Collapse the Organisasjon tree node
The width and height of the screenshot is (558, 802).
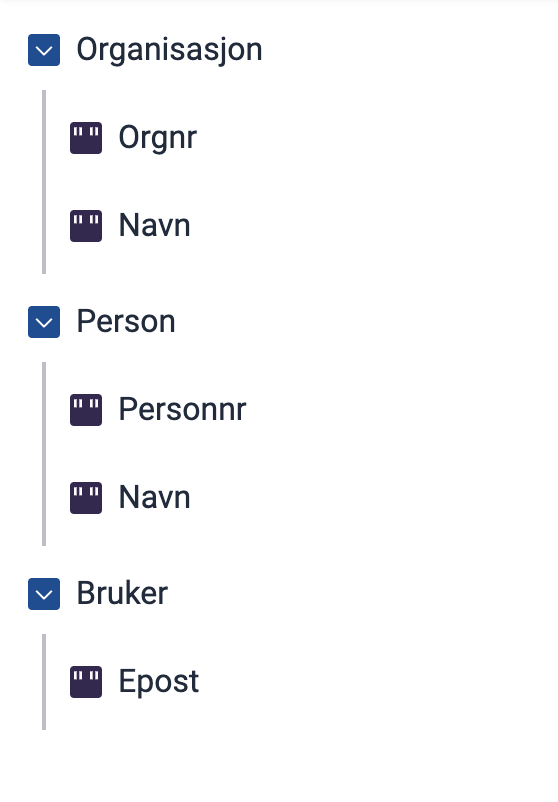click(x=44, y=50)
